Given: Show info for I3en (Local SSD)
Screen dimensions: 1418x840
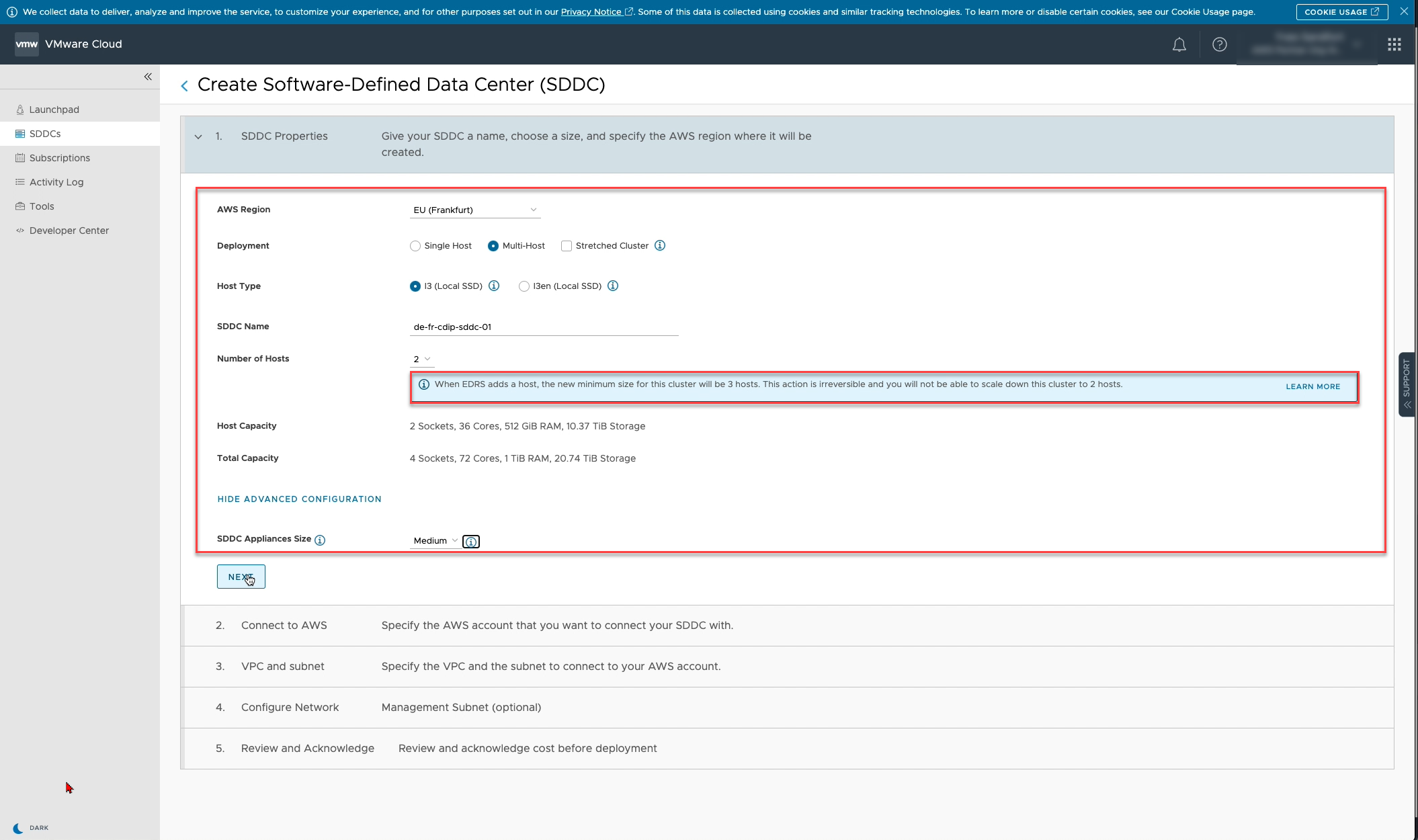Looking at the screenshot, I should 613,286.
